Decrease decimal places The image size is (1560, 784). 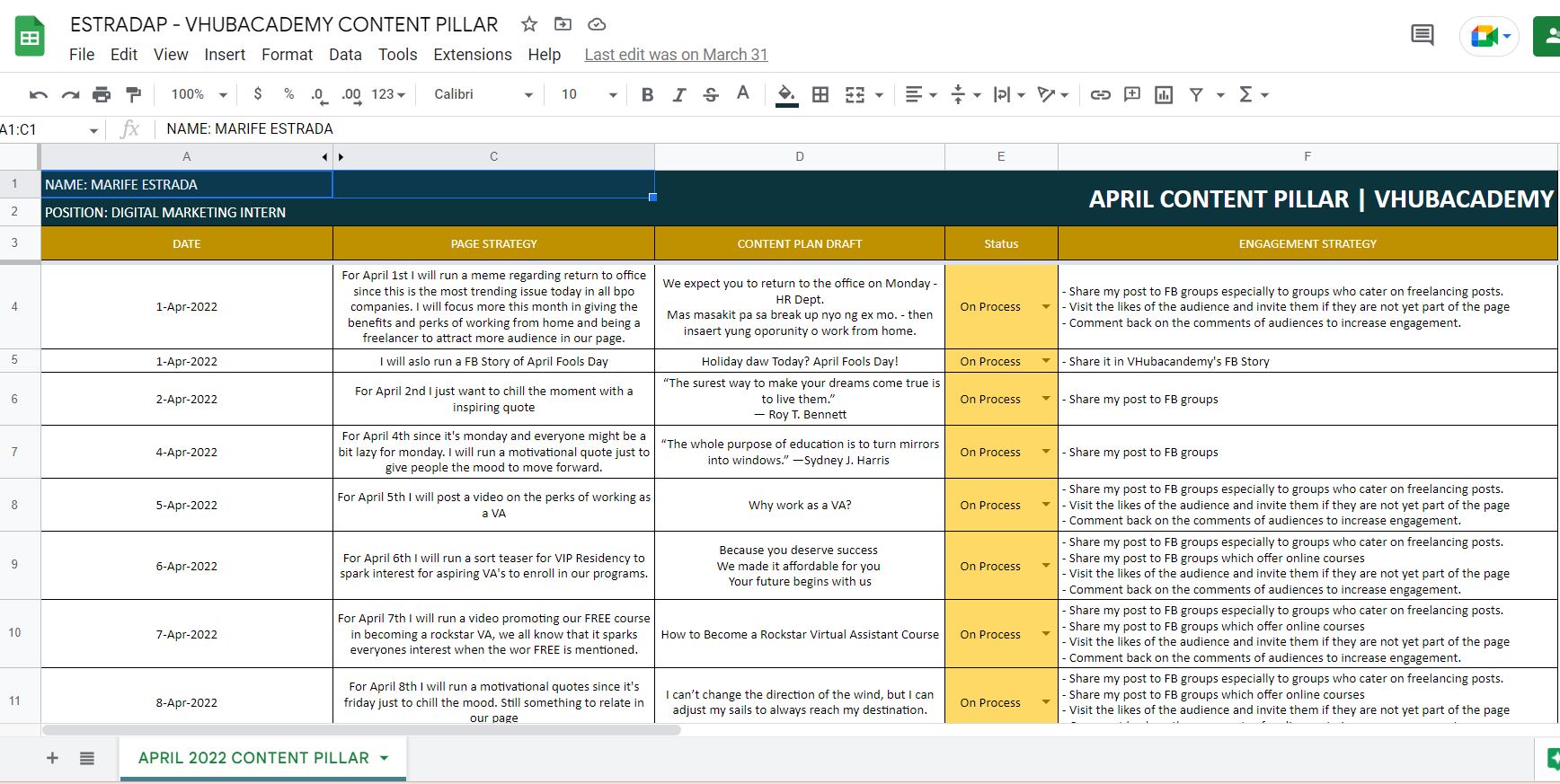(318, 94)
